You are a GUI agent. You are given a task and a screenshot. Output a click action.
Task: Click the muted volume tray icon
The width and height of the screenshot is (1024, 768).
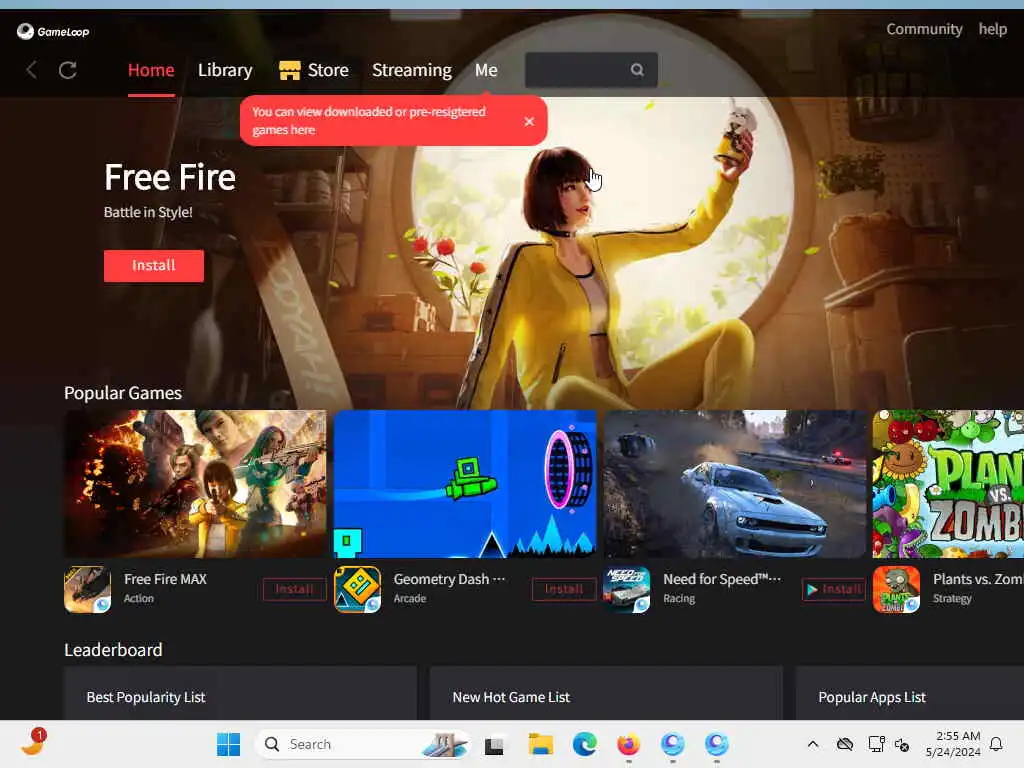coord(902,744)
